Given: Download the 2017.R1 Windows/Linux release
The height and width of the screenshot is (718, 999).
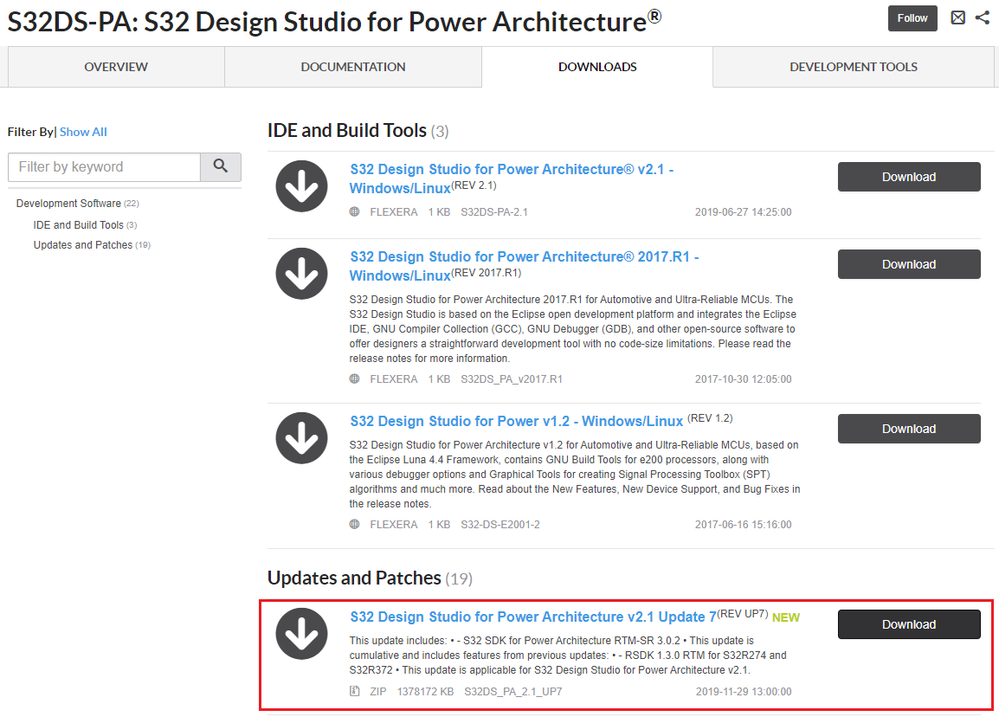Looking at the screenshot, I should 909,264.
